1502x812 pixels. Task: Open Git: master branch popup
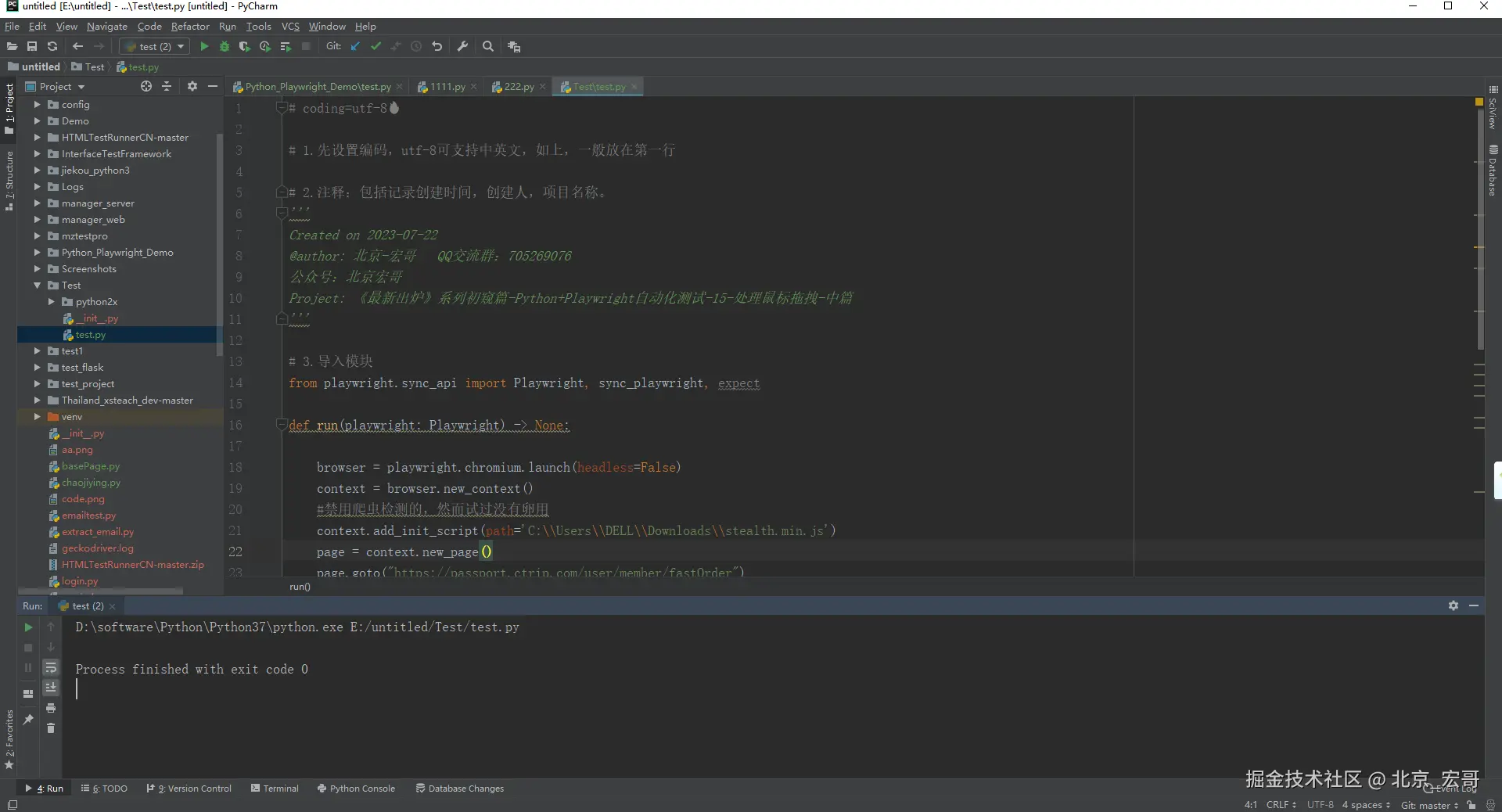(x=1429, y=805)
